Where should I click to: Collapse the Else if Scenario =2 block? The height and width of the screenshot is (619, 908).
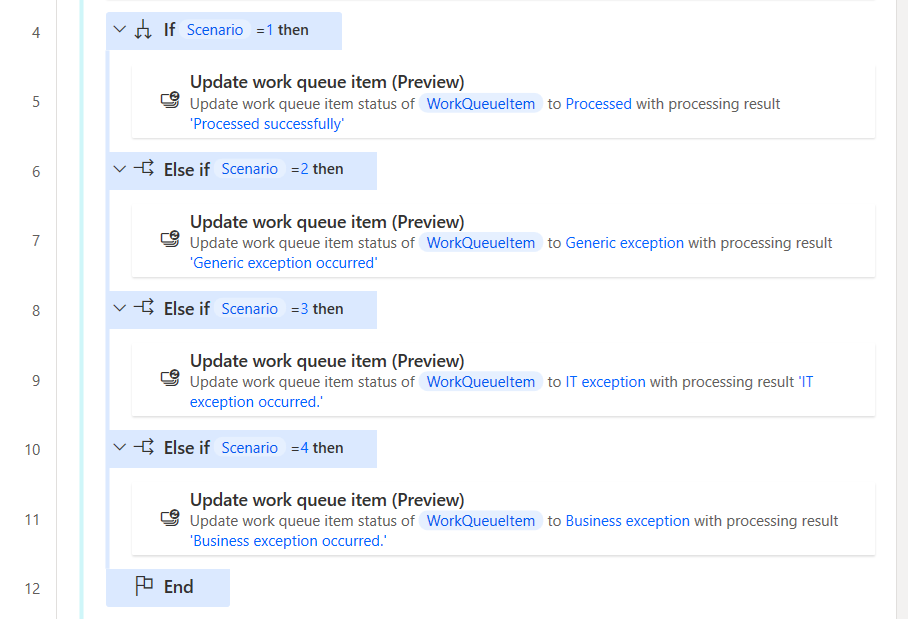pyautogui.click(x=120, y=169)
